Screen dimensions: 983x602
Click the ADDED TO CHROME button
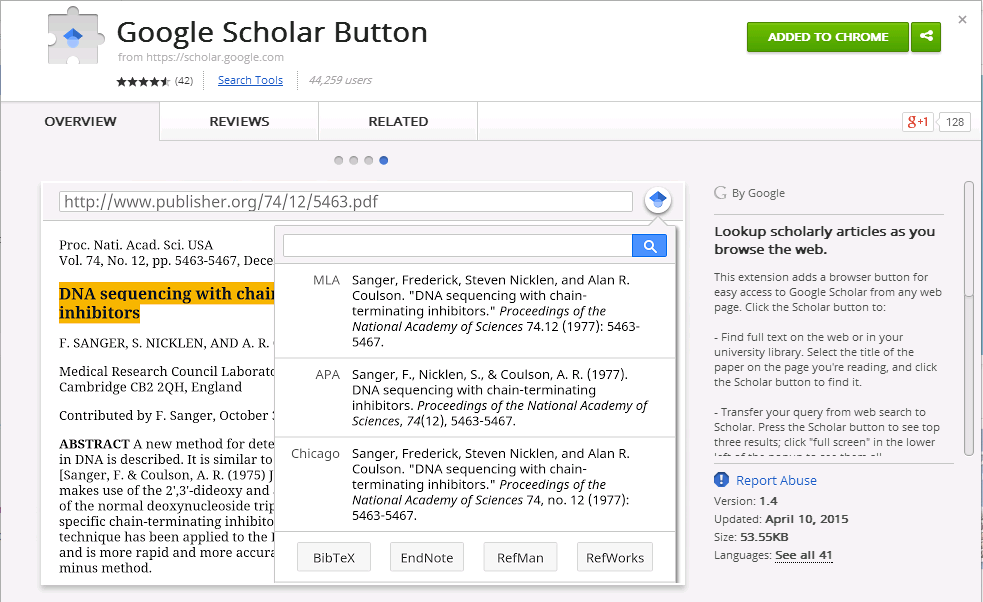(x=828, y=37)
